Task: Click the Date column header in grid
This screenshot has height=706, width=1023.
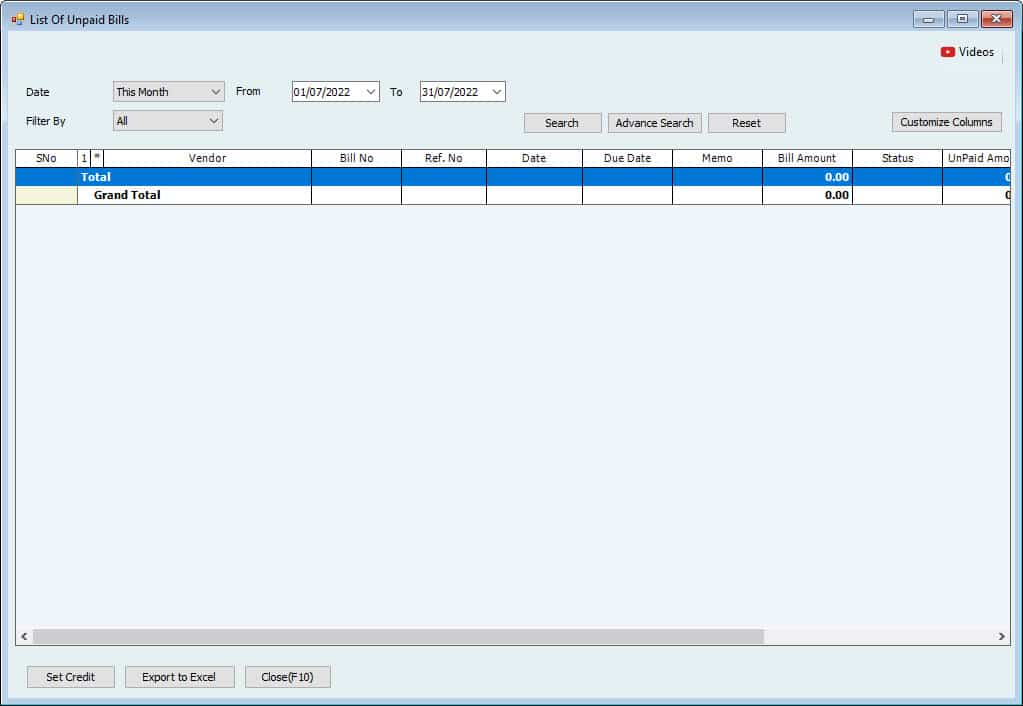Action: (534, 158)
